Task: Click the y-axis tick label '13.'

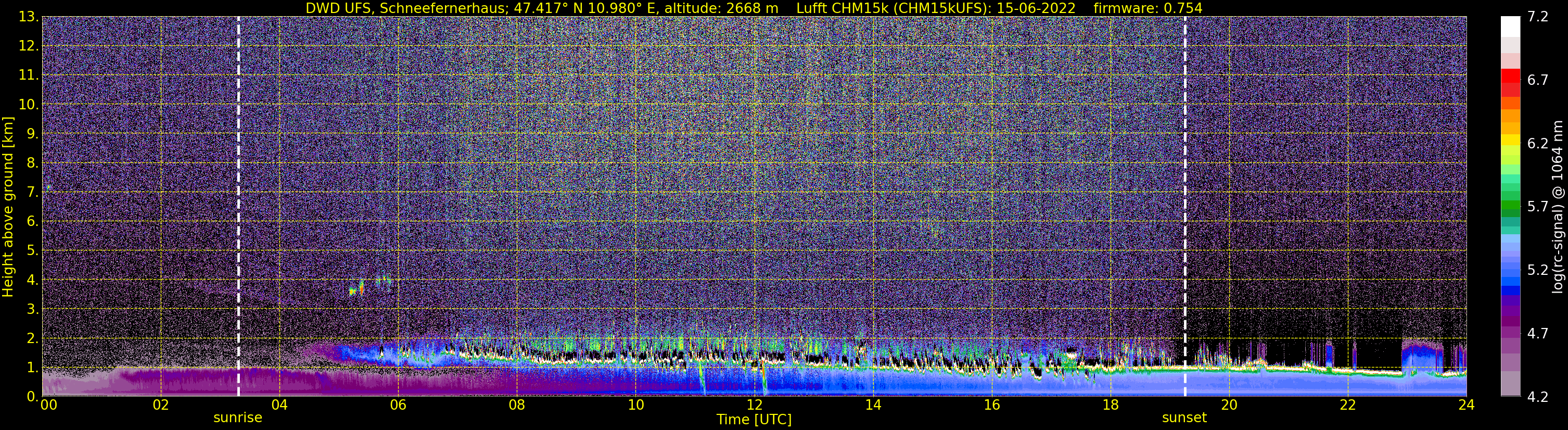Action: 28,17
